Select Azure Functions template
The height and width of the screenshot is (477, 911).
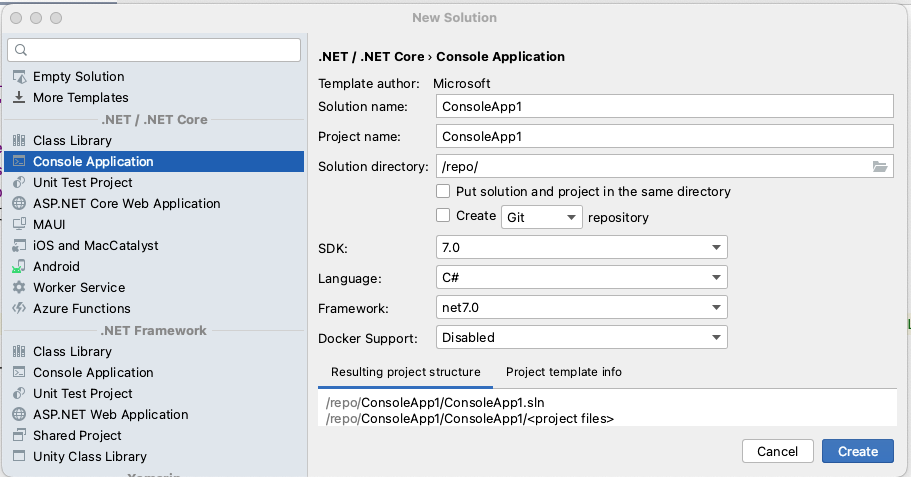click(154, 308)
